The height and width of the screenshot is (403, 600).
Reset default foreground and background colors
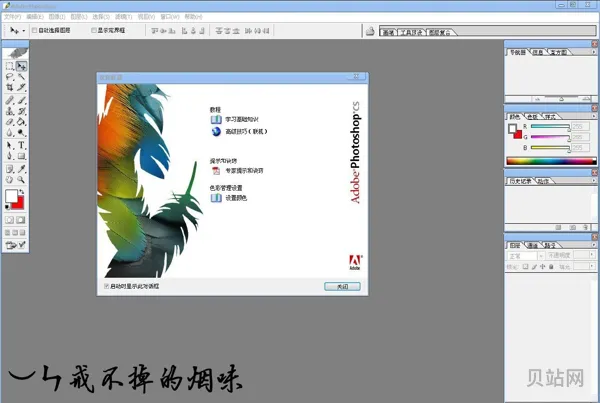(x=7, y=207)
